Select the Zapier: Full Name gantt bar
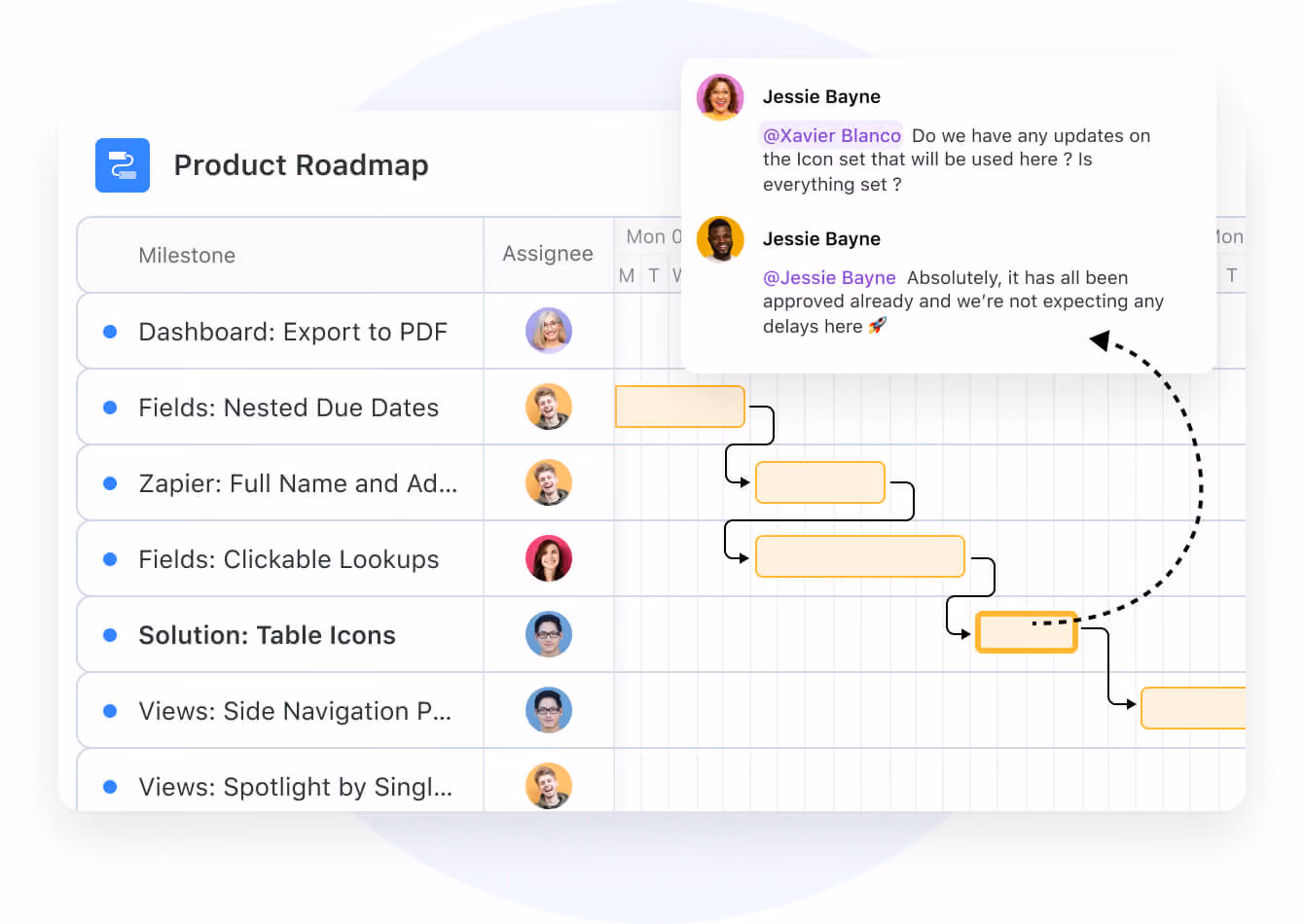 pos(820,482)
